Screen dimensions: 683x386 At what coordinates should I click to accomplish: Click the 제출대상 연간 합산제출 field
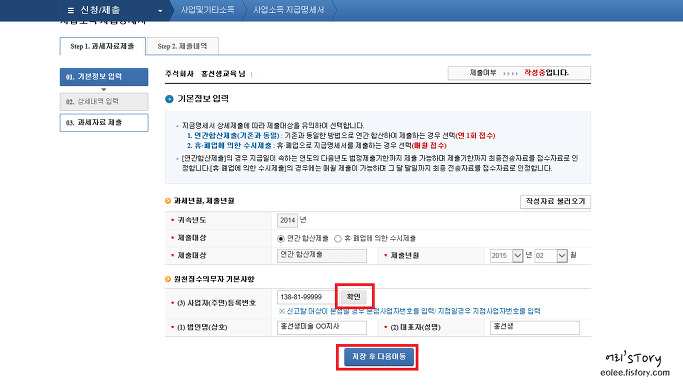pos(321,255)
